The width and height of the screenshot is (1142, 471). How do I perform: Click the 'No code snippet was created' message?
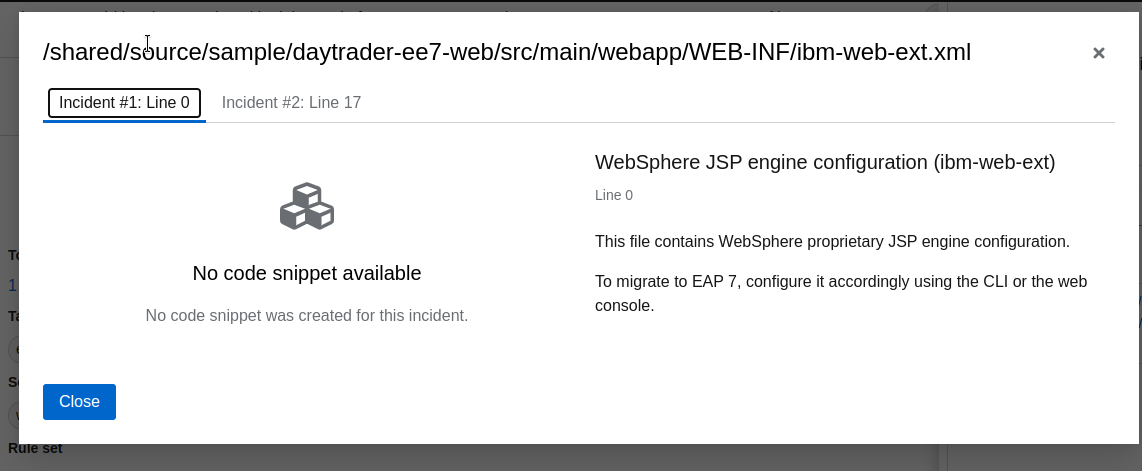point(307,316)
